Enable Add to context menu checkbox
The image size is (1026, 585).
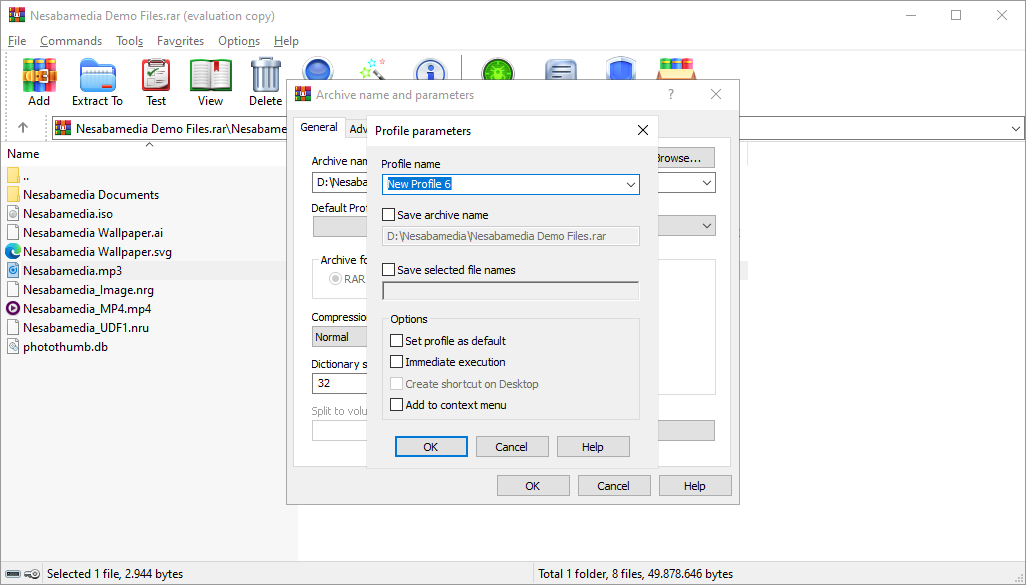397,405
